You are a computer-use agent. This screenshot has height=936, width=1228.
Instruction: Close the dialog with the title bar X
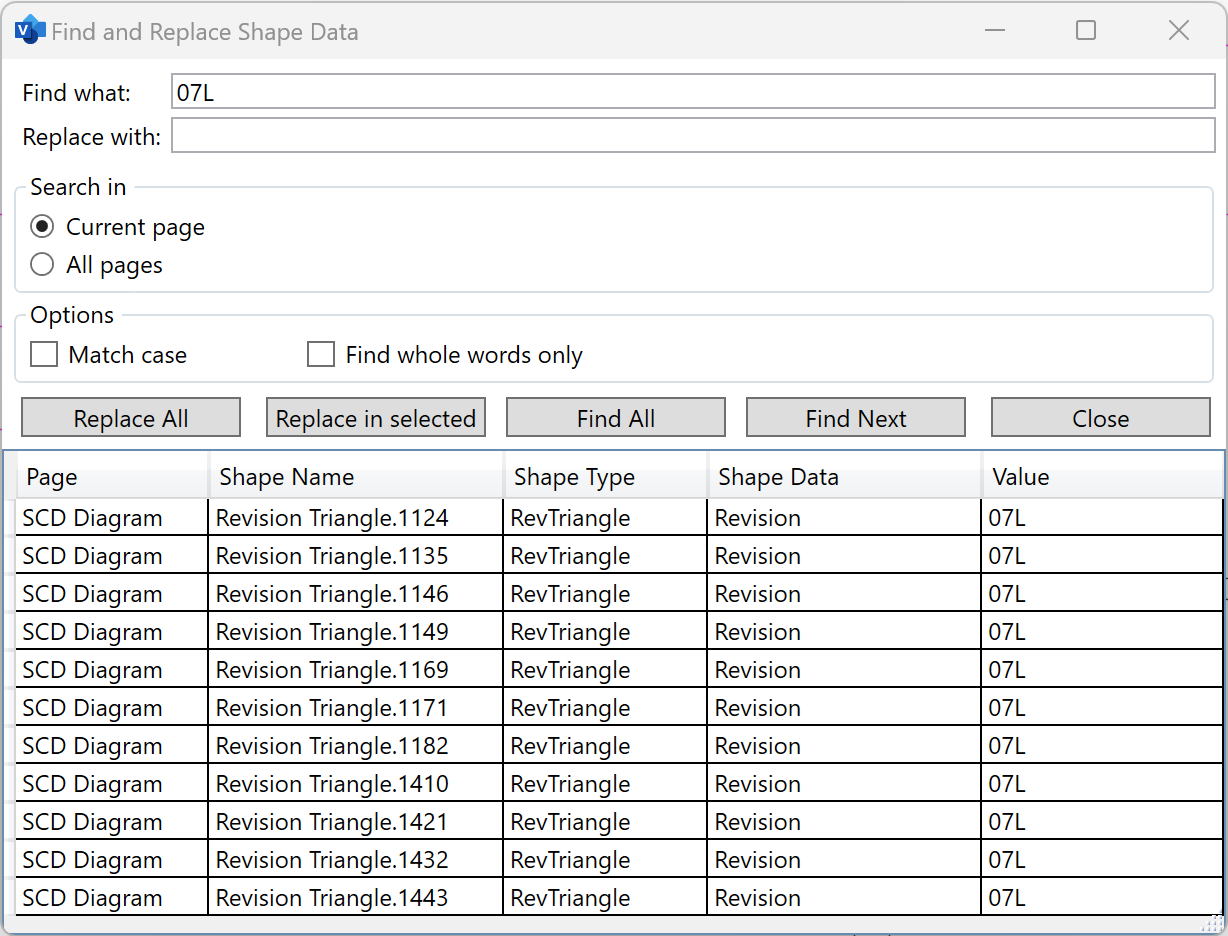pyautogui.click(x=1179, y=31)
